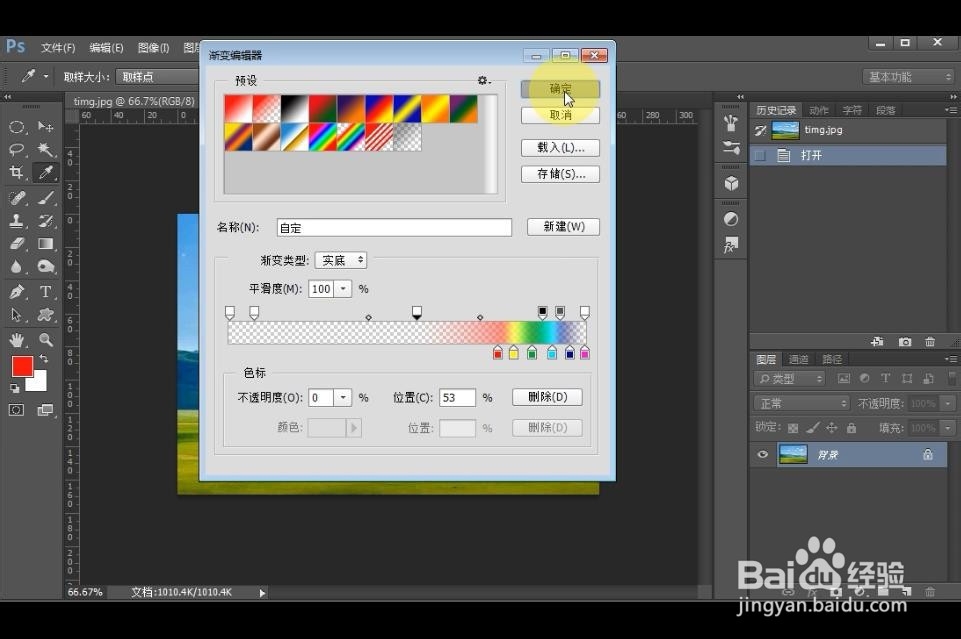The image size is (961, 639).
Task: Select the Hand tool
Action: [x=17, y=340]
